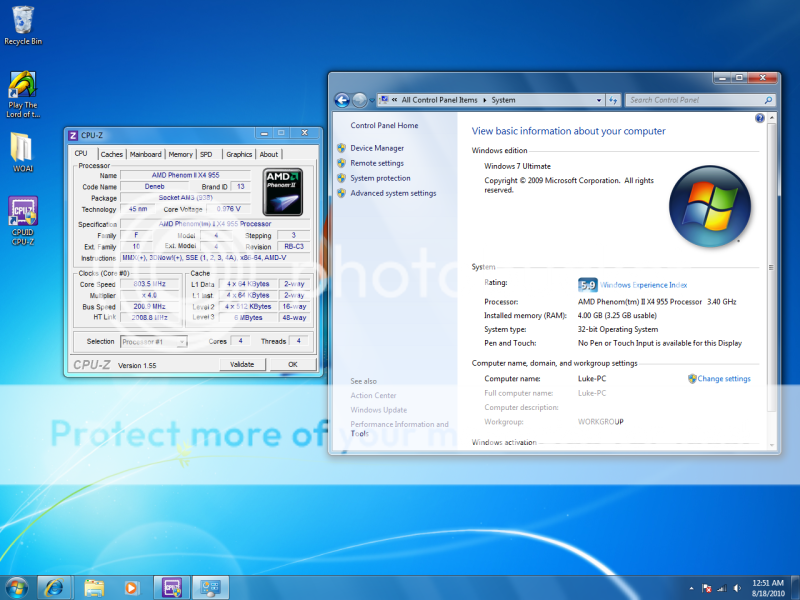The height and width of the screenshot is (600, 800).
Task: Open Windows Media Player from taskbar
Action: click(131, 588)
